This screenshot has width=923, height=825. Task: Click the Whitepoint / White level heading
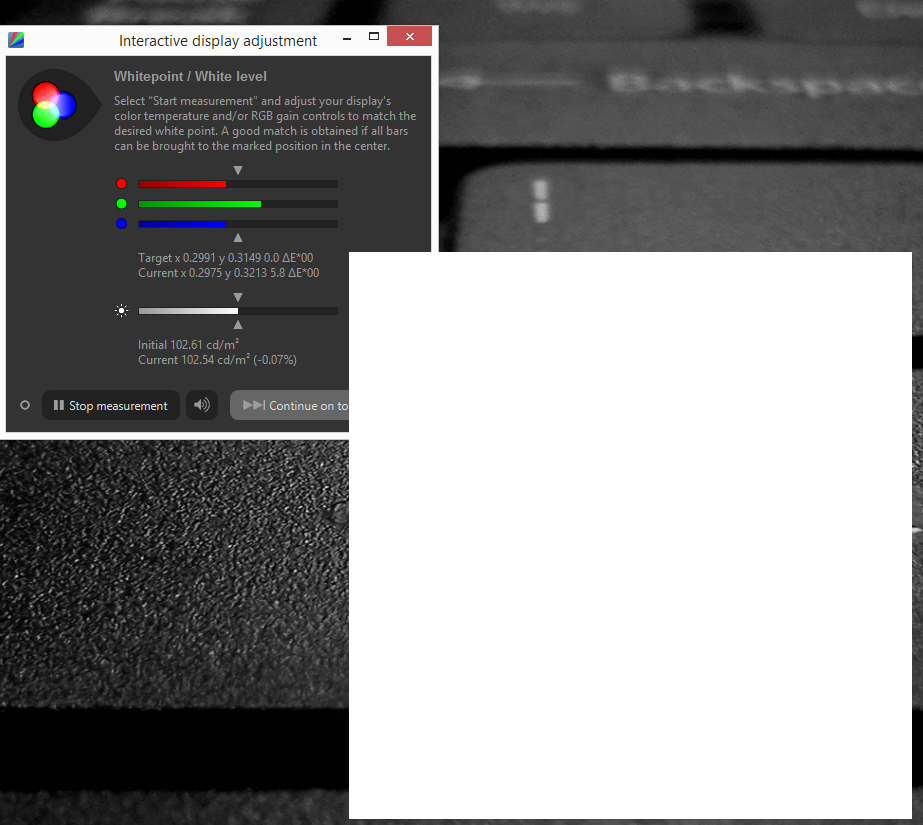coord(190,76)
